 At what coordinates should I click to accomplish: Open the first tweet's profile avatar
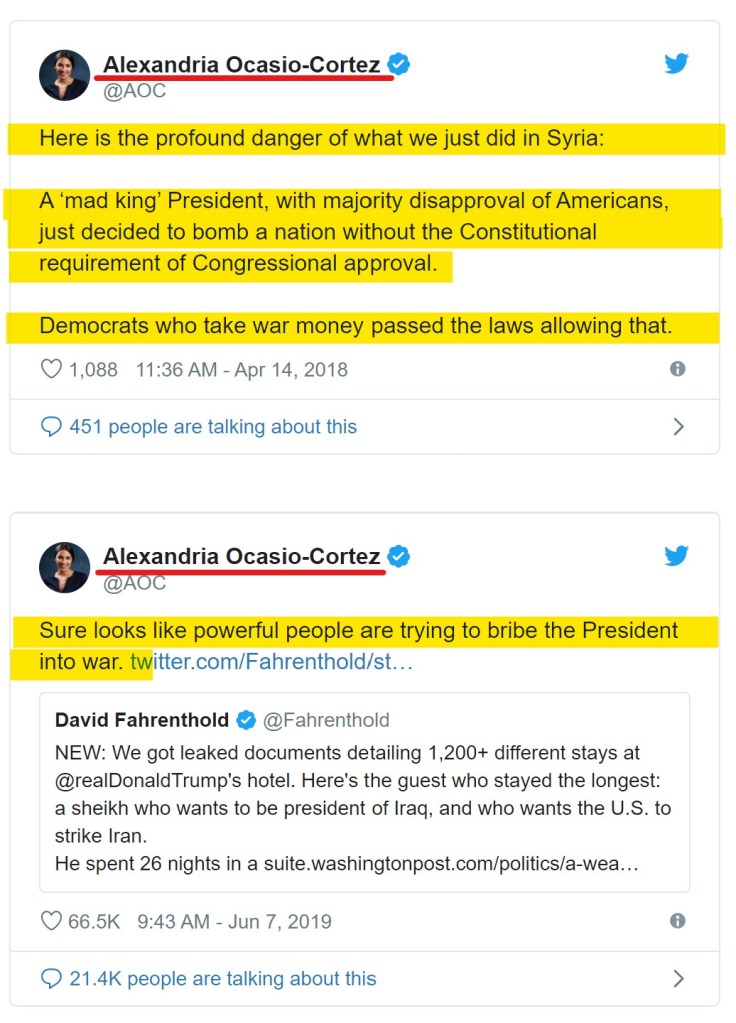(x=64, y=75)
